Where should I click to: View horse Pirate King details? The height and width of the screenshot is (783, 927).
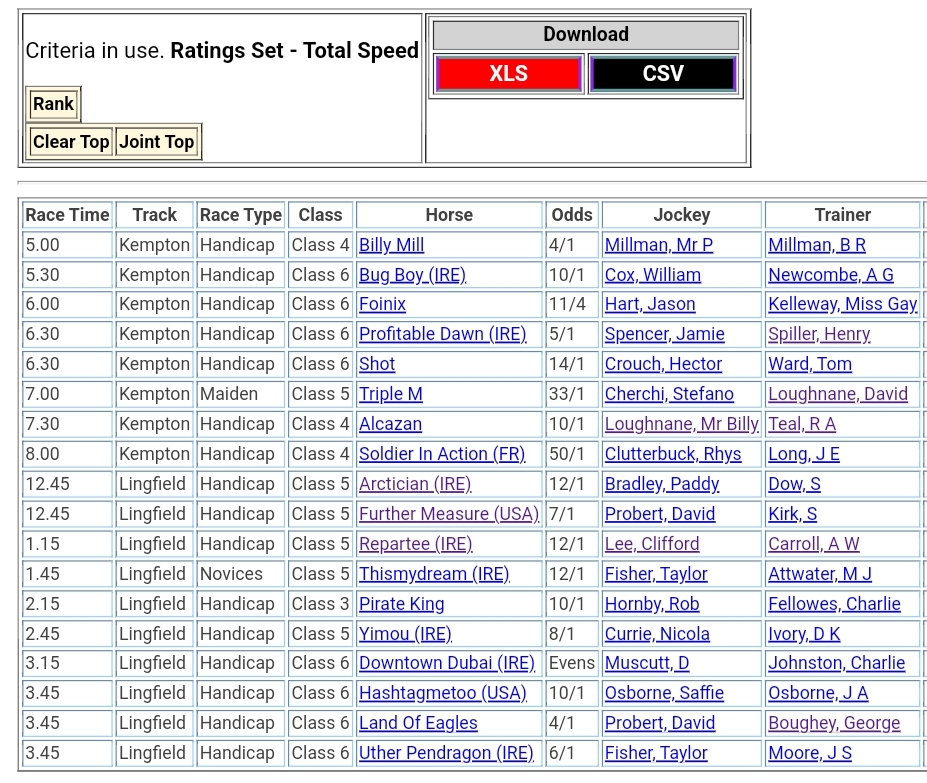(401, 604)
